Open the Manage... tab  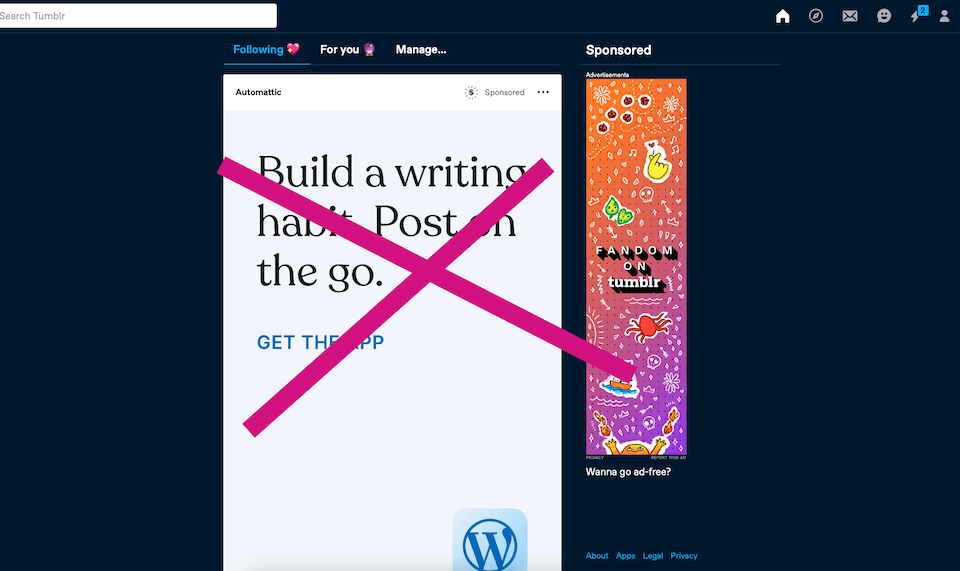click(421, 50)
